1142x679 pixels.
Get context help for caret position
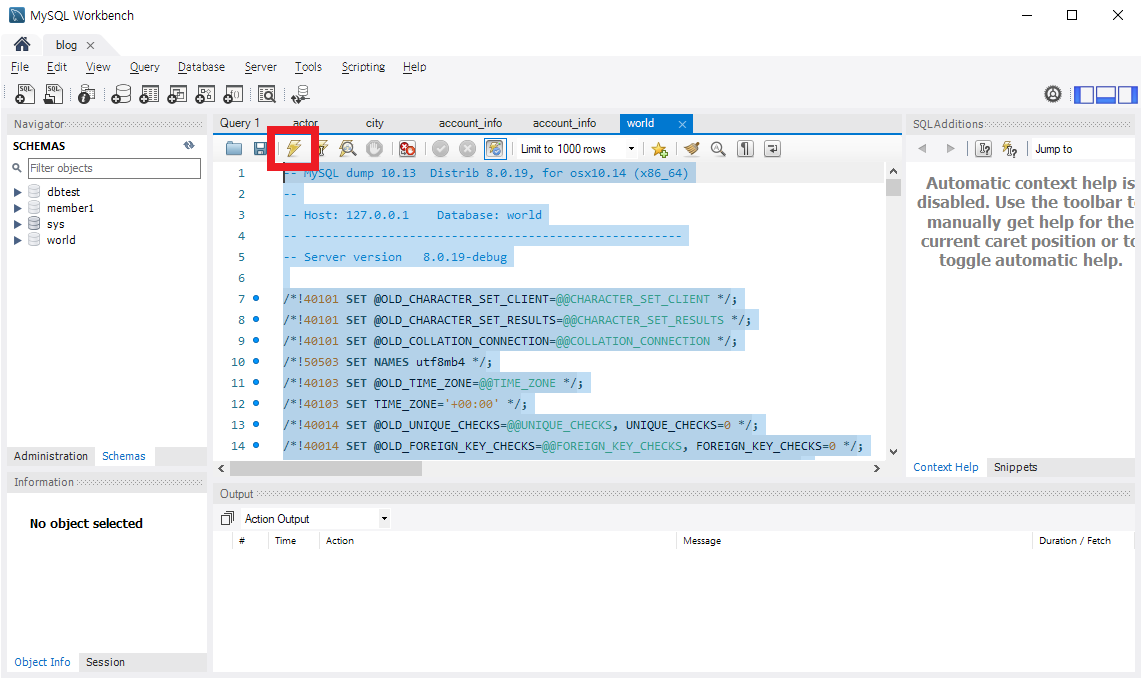984,149
